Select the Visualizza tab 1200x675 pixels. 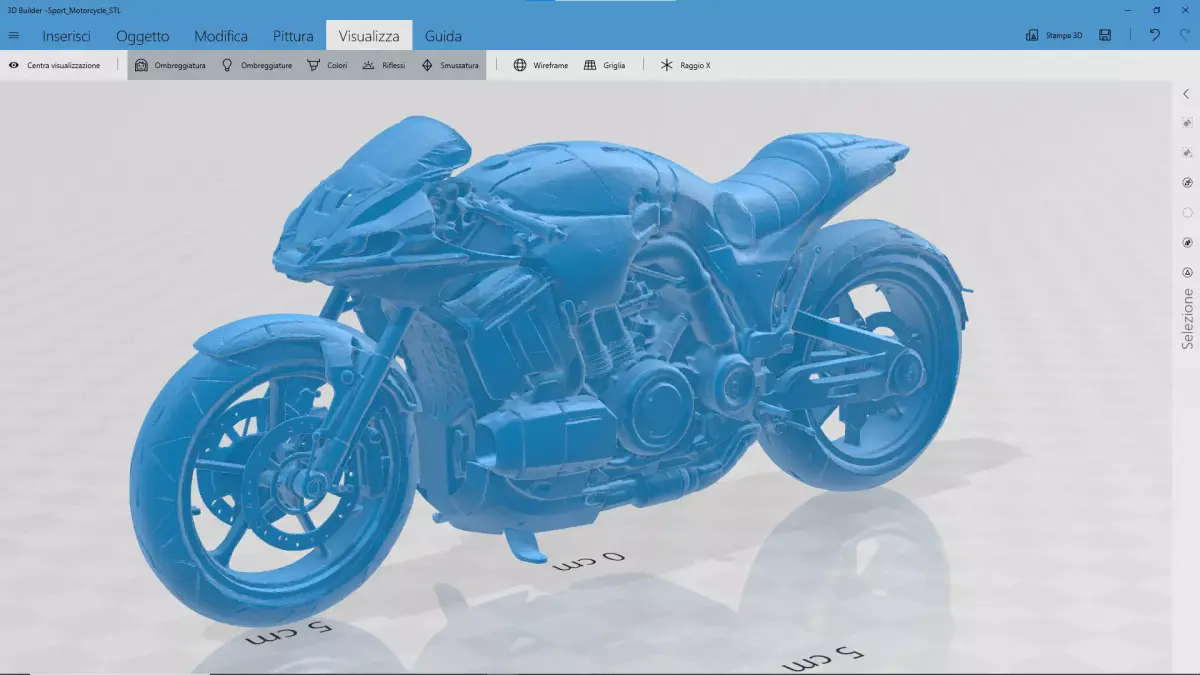tap(369, 36)
